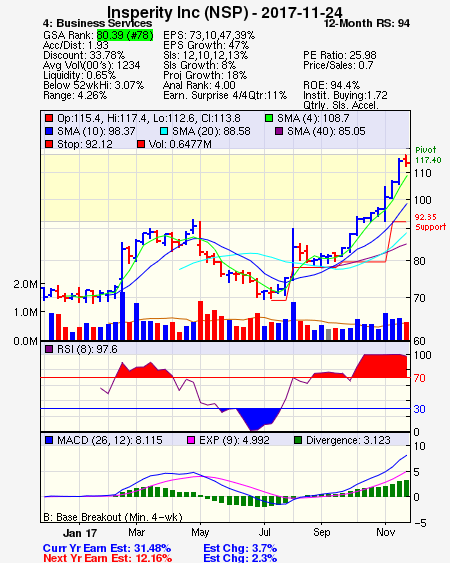This screenshot has width=450, height=563.
Task: Click the EPS Growth: 47% entry
Action: 206,45
